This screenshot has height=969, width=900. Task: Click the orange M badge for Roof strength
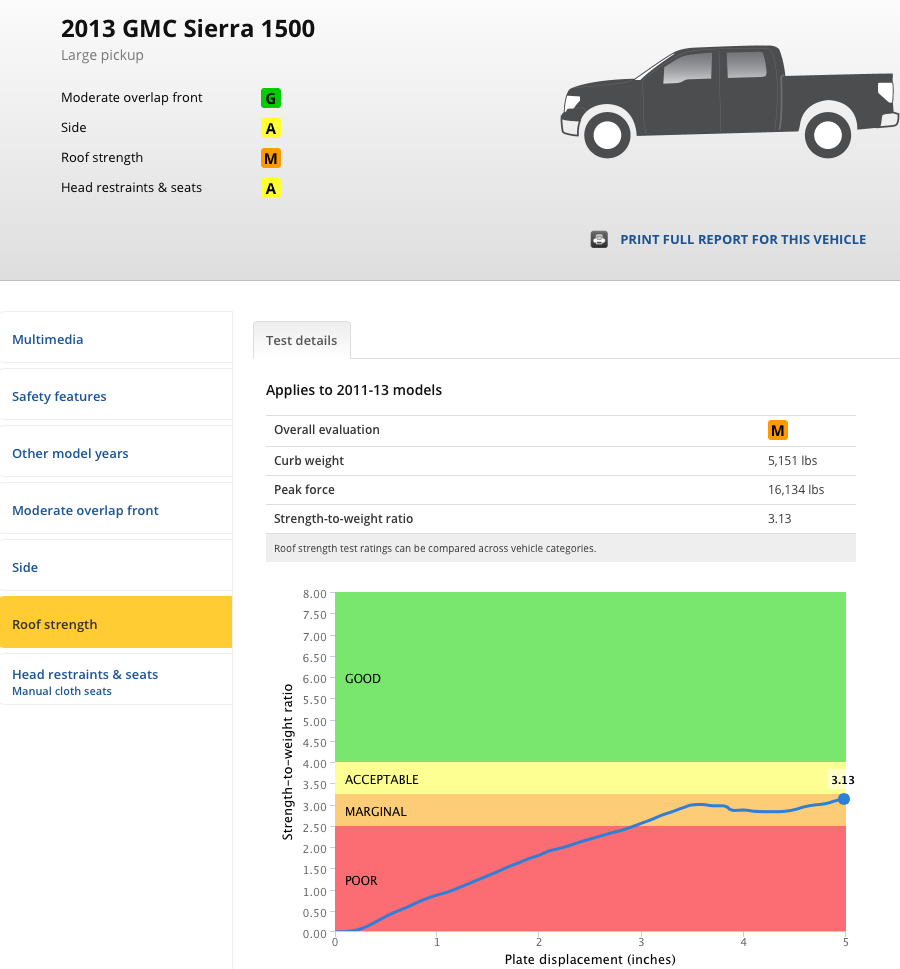pyautogui.click(x=271, y=158)
